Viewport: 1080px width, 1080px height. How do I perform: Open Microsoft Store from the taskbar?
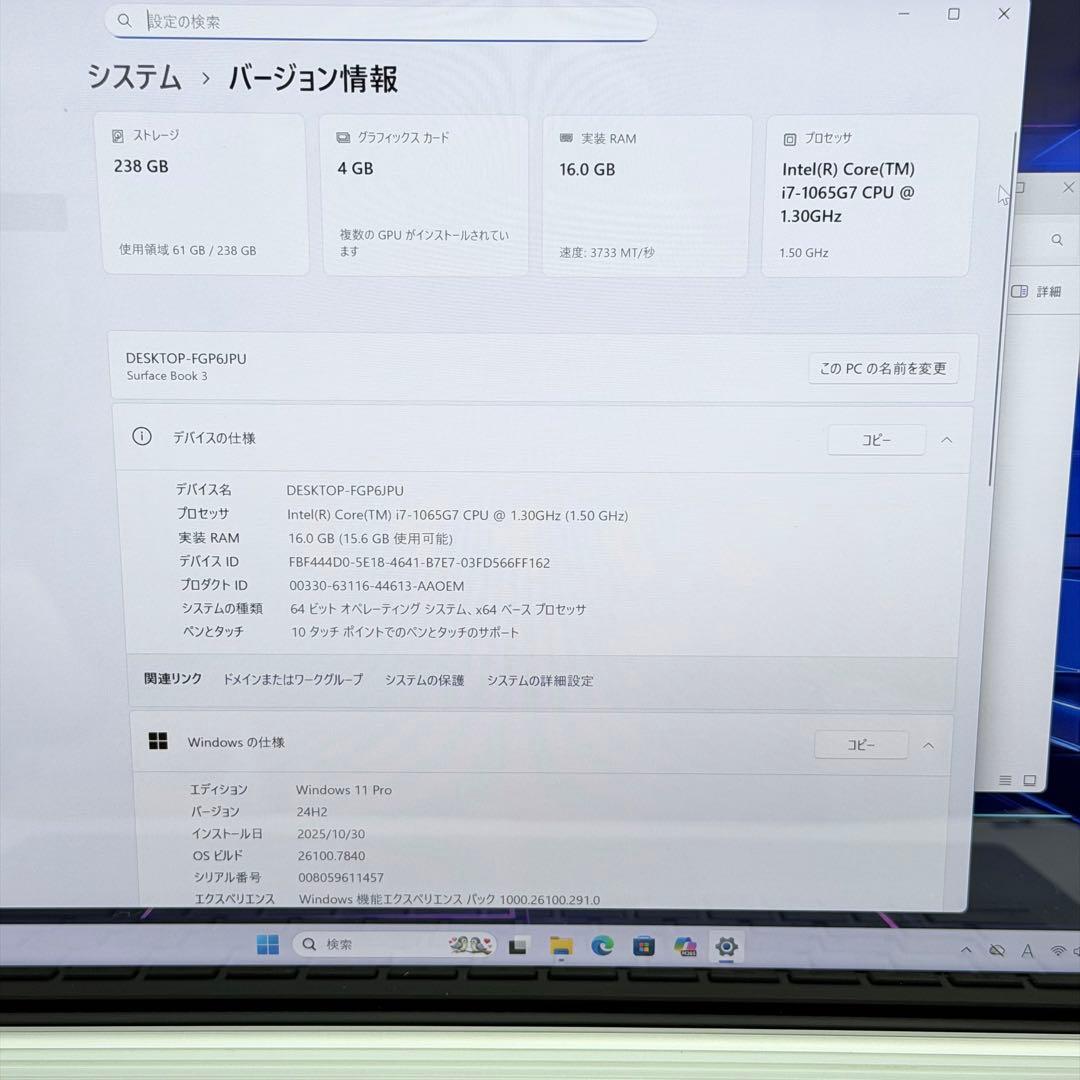point(643,947)
